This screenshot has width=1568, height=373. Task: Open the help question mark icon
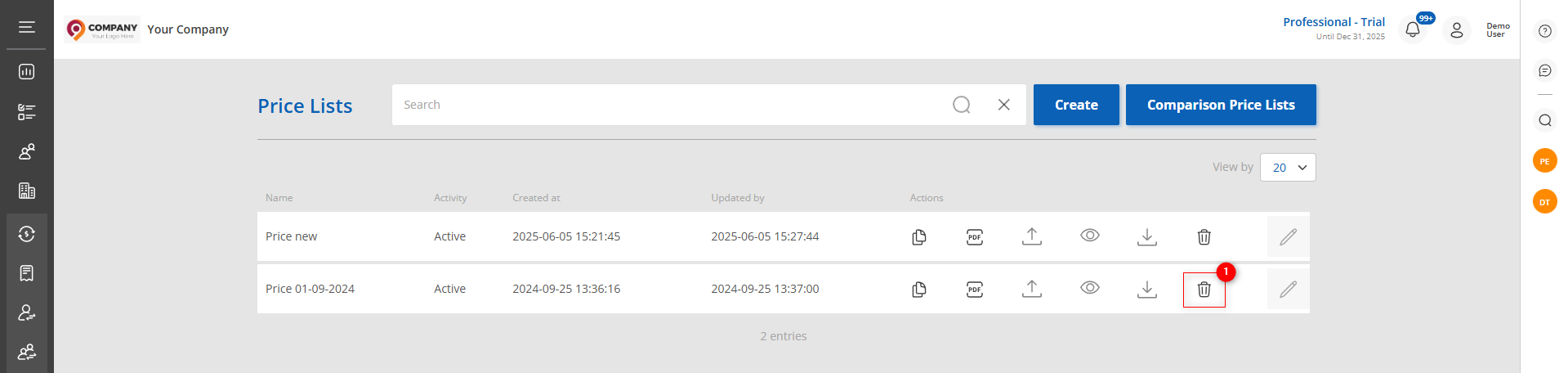click(x=1544, y=31)
